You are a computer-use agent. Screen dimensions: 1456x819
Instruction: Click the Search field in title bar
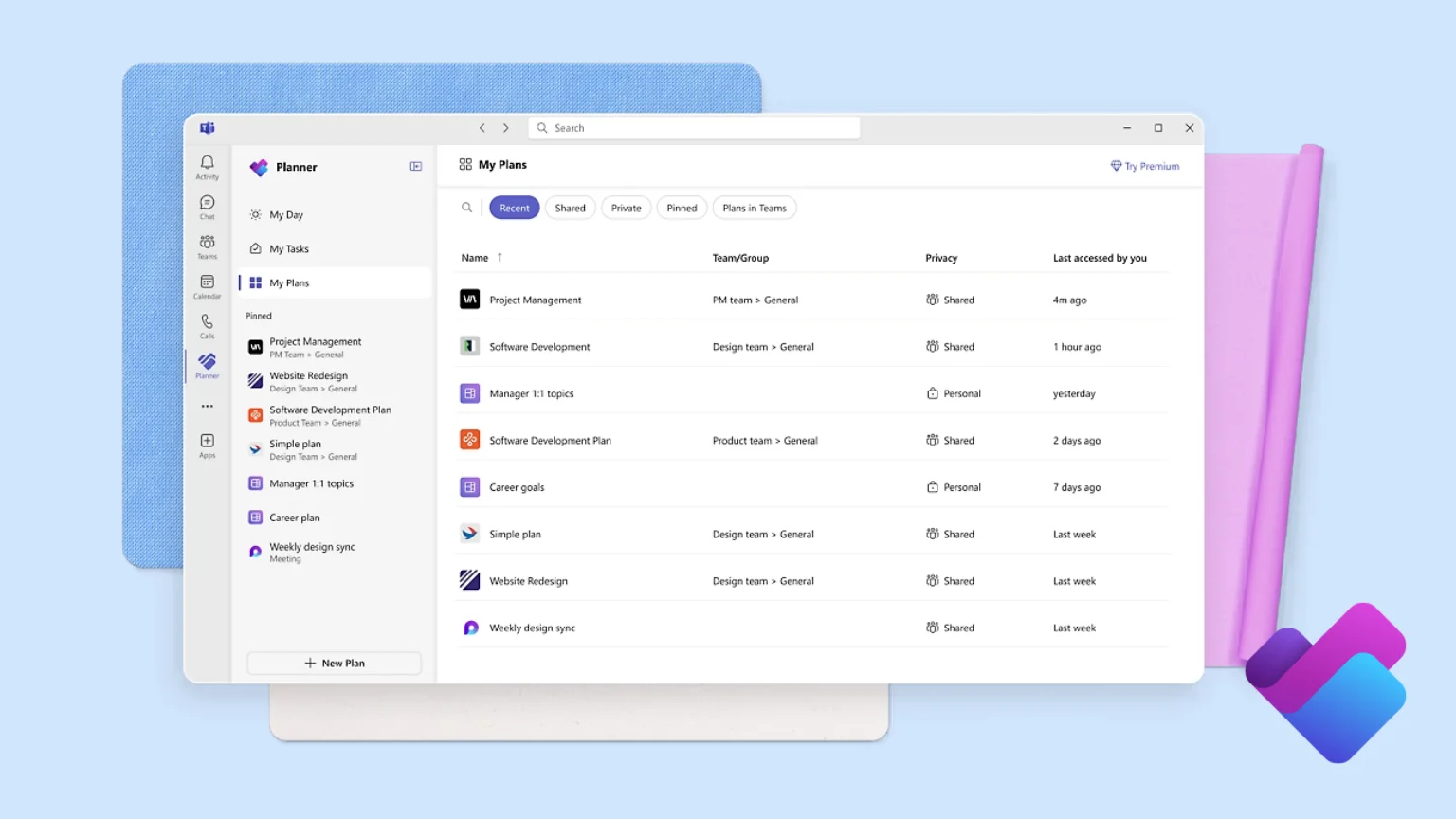694,128
